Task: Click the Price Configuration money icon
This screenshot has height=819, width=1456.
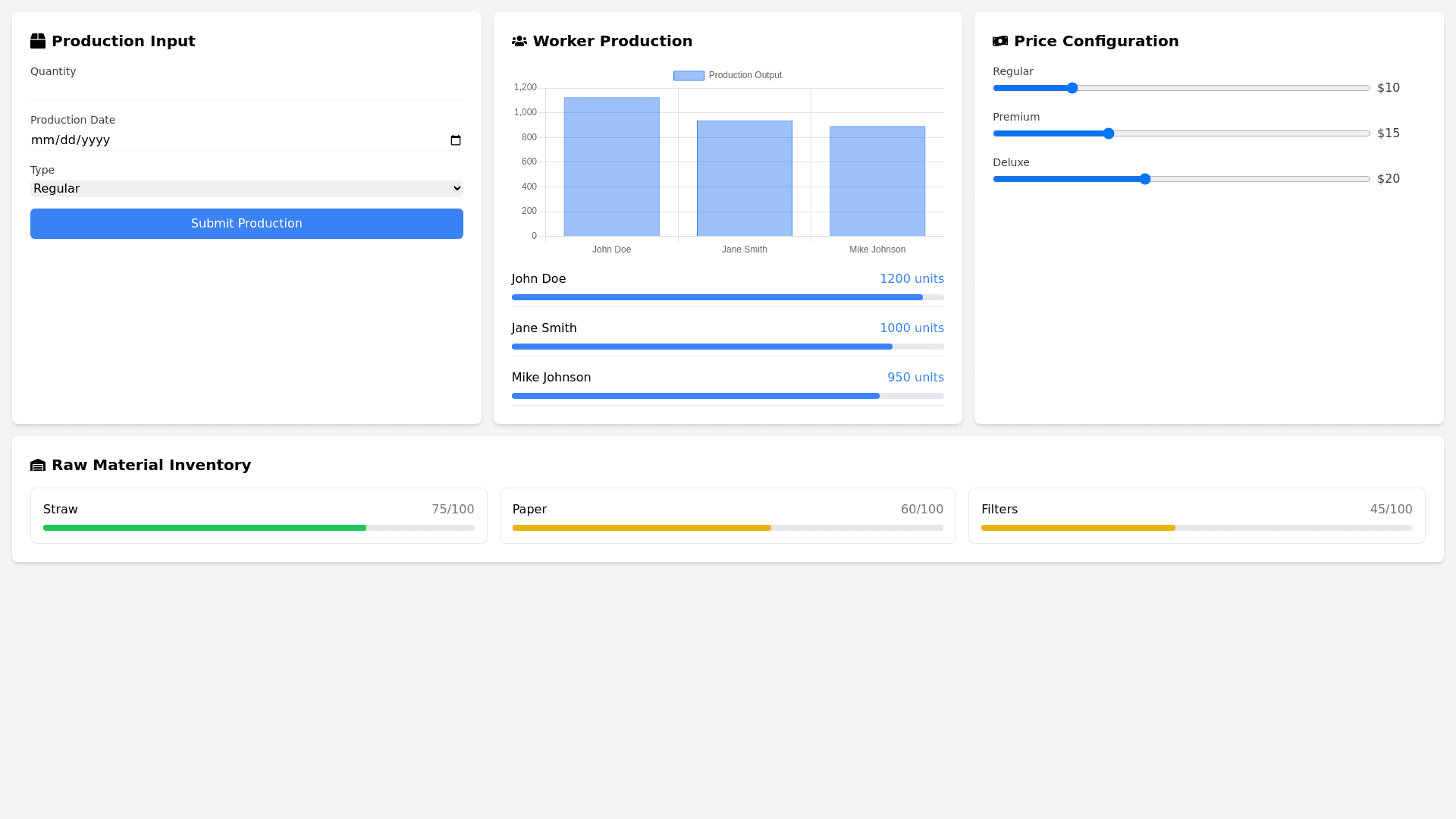Action: pyautogui.click(x=1000, y=41)
